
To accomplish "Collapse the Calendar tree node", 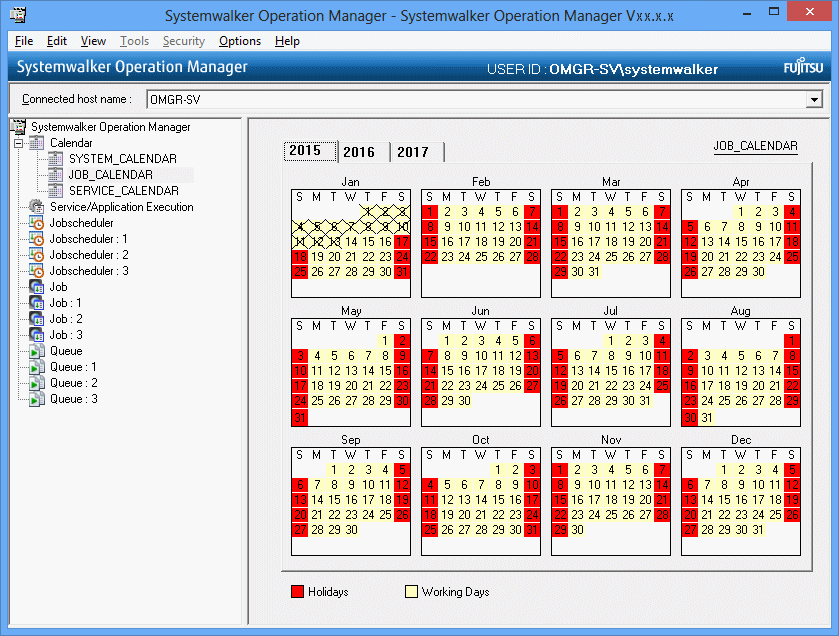I will pos(19,143).
